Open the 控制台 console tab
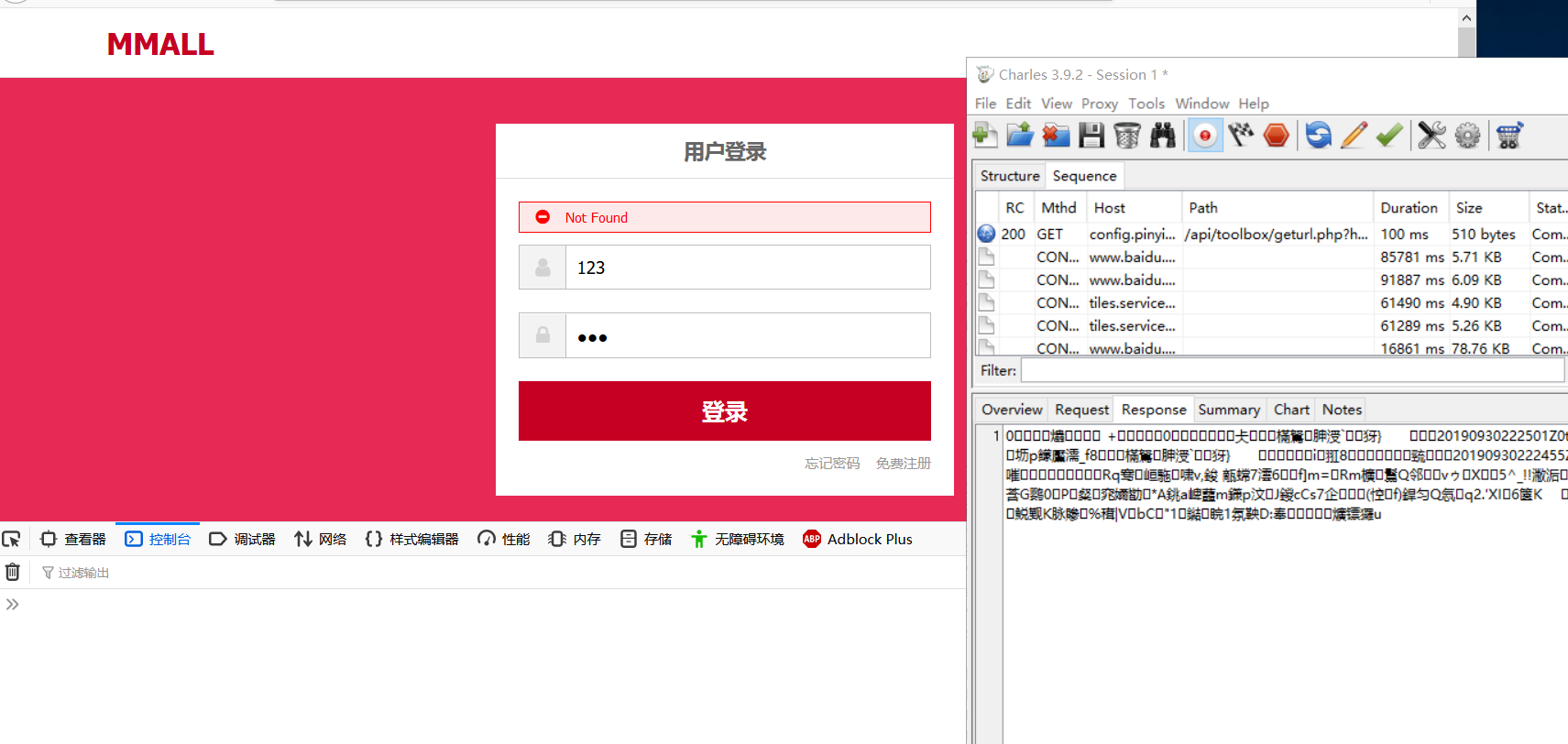The height and width of the screenshot is (744, 1568). pyautogui.click(x=158, y=540)
